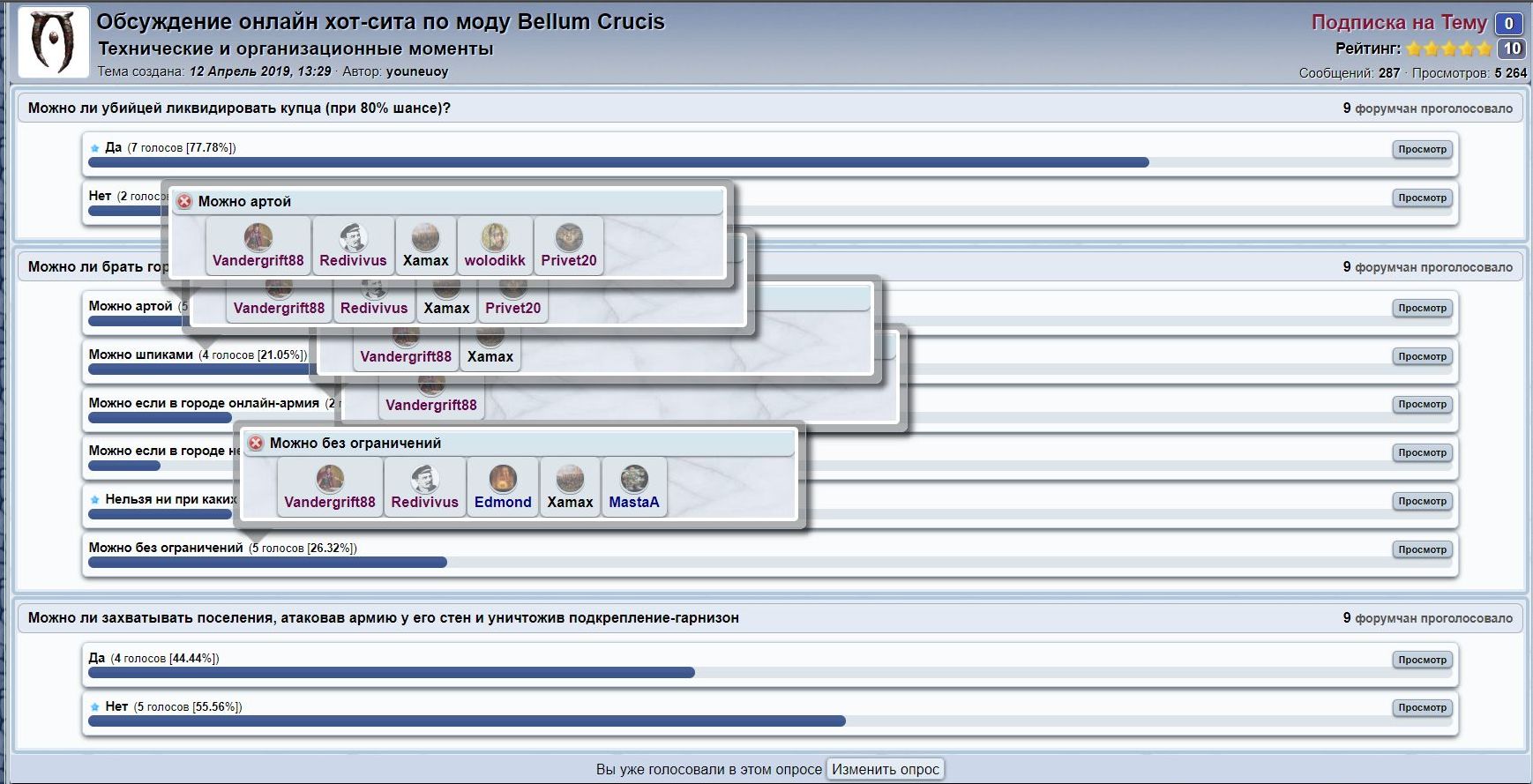Image resolution: width=1533 pixels, height=784 pixels.
Task: Click 'Можно если в городе онлайн-армия' text
Action: pos(204,403)
